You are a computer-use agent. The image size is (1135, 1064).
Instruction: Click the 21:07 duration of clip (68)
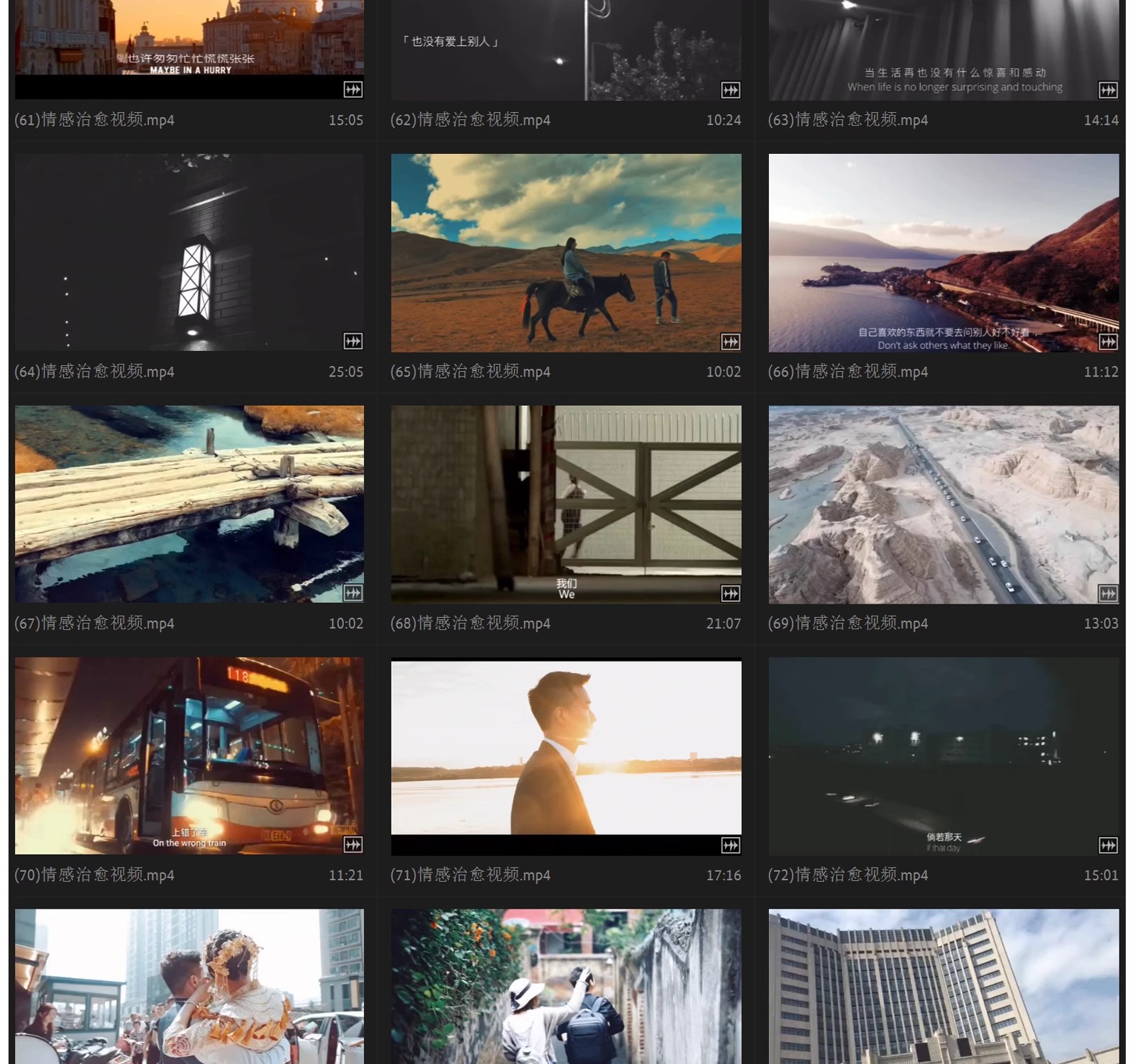point(724,624)
